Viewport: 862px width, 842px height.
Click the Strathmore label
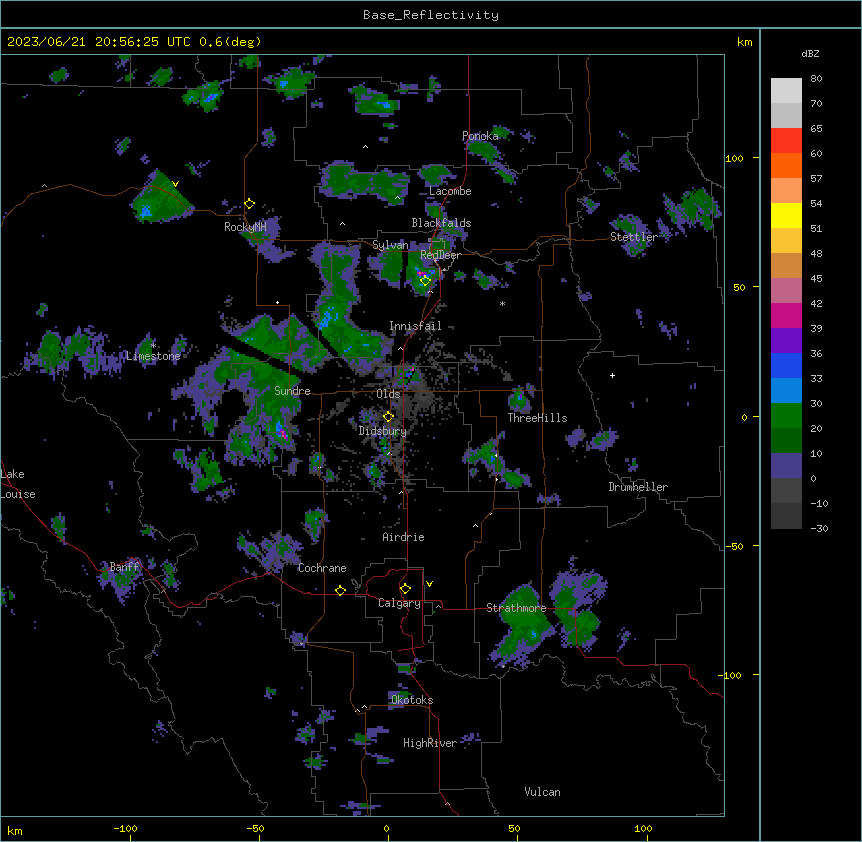click(x=516, y=608)
